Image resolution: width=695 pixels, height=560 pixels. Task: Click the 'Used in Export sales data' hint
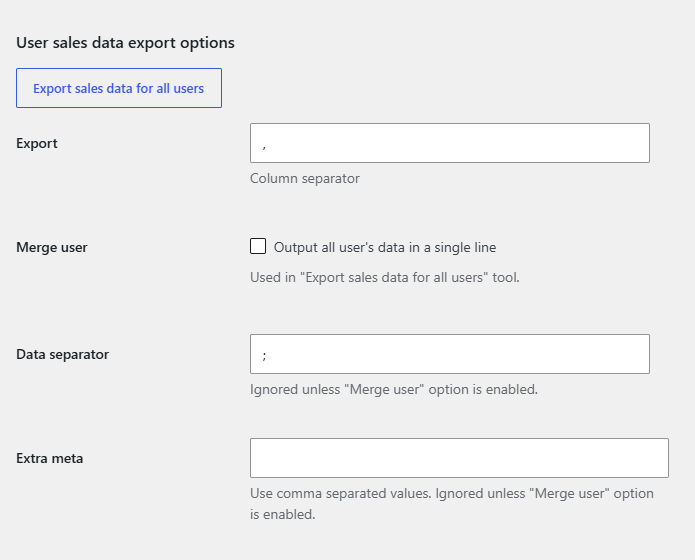pyautogui.click(x=385, y=277)
